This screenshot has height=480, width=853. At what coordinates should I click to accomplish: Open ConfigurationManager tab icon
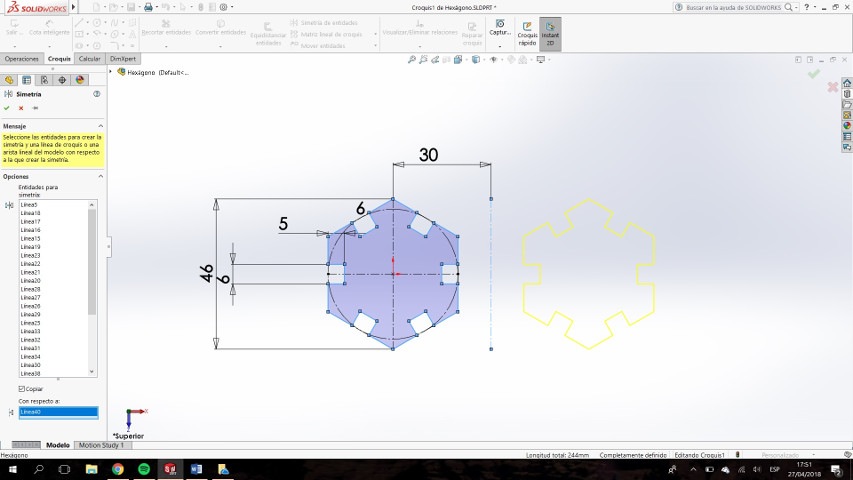click(45, 80)
